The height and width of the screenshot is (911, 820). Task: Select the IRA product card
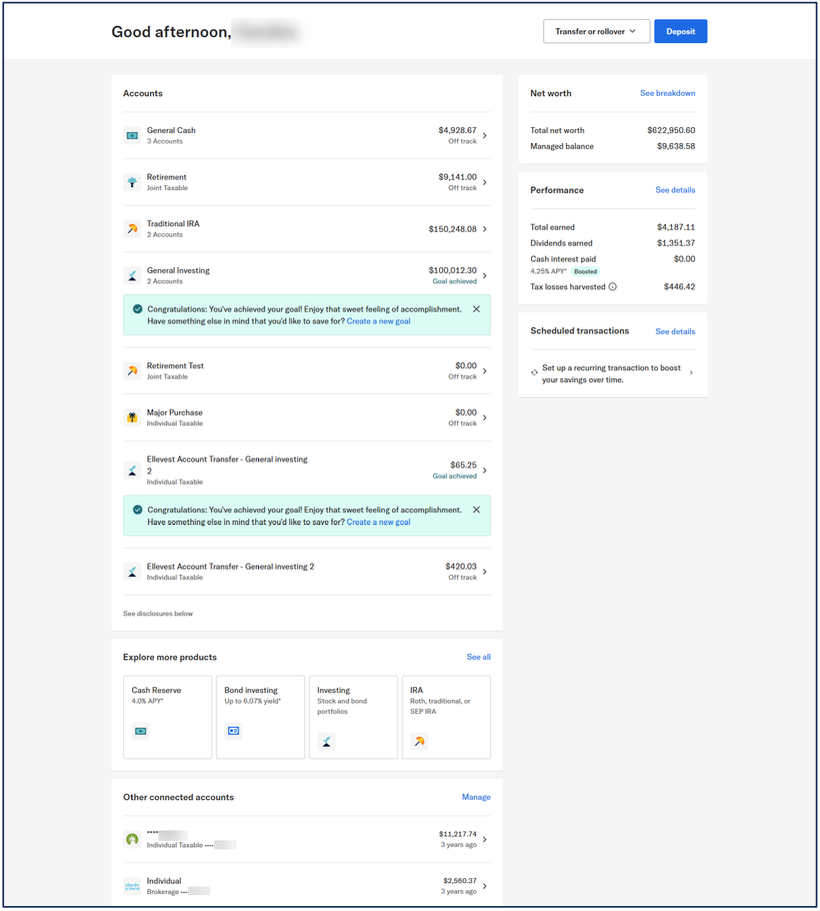[446, 717]
